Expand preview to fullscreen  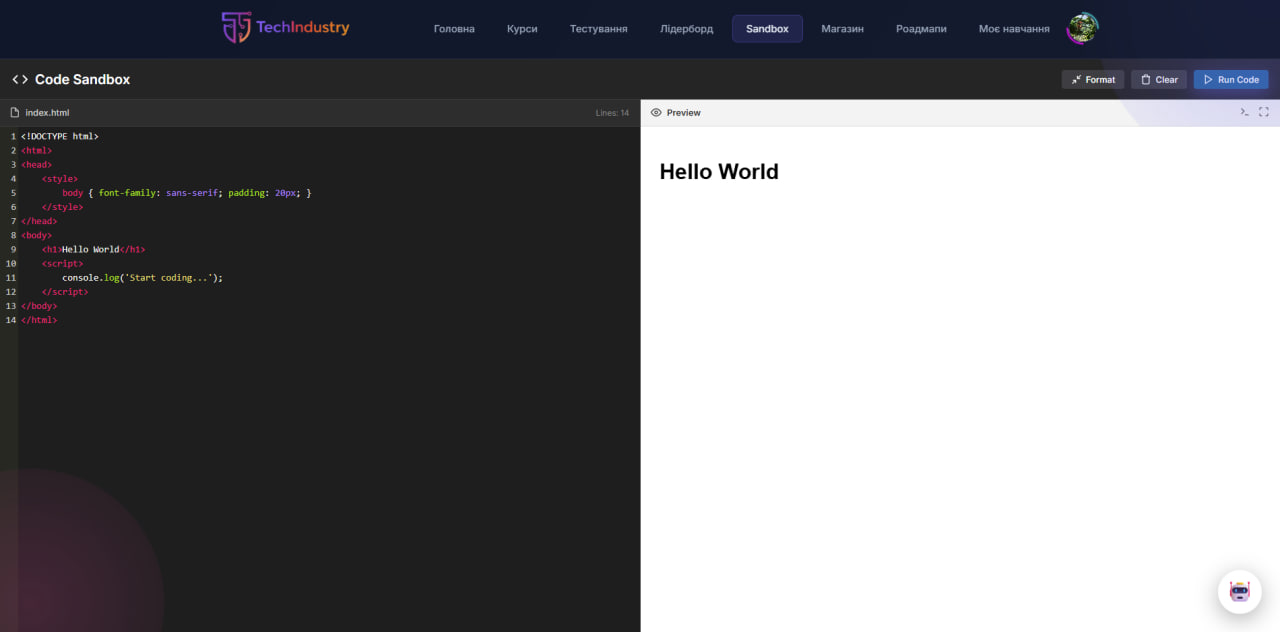(1264, 112)
